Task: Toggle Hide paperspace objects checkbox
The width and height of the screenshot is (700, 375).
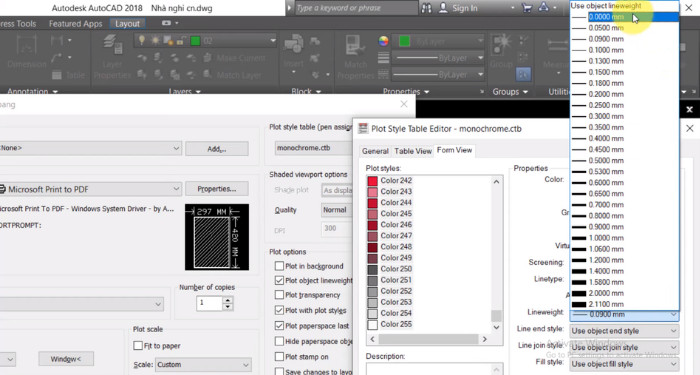Action: pos(279,342)
